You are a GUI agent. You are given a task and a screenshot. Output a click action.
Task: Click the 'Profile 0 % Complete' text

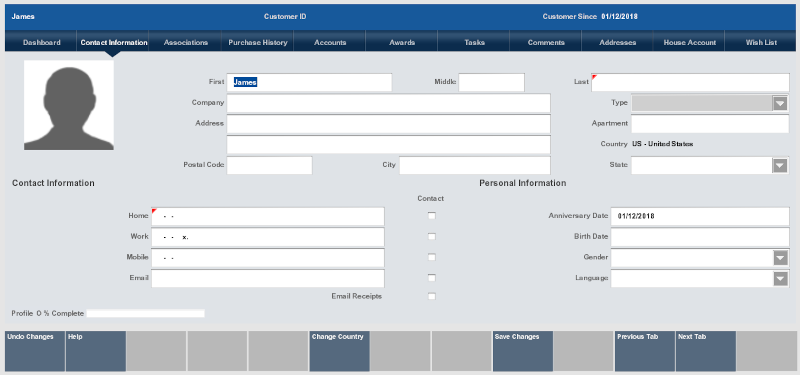coord(47,313)
